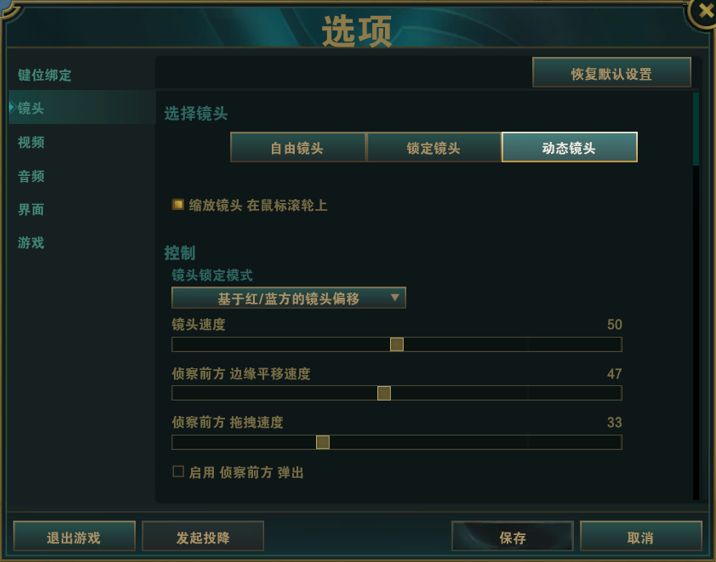Select 锁定镜头 camera mode
This screenshot has height=562, width=716.
pos(433,148)
